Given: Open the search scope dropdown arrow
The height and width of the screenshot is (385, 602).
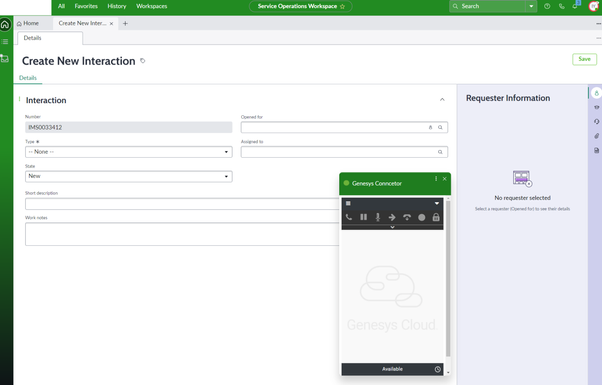Looking at the screenshot, I should (531, 6).
